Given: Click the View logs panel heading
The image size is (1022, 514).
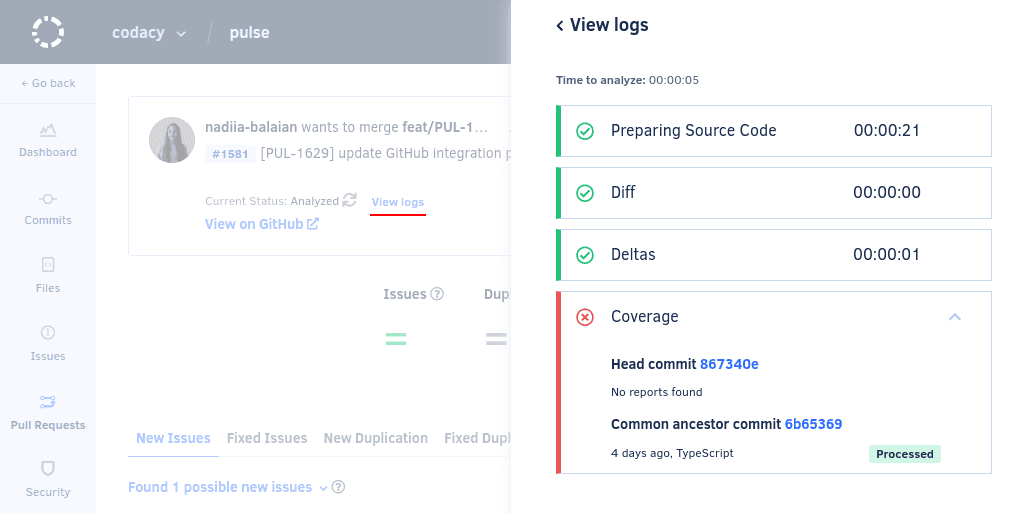Looking at the screenshot, I should (x=609, y=25).
